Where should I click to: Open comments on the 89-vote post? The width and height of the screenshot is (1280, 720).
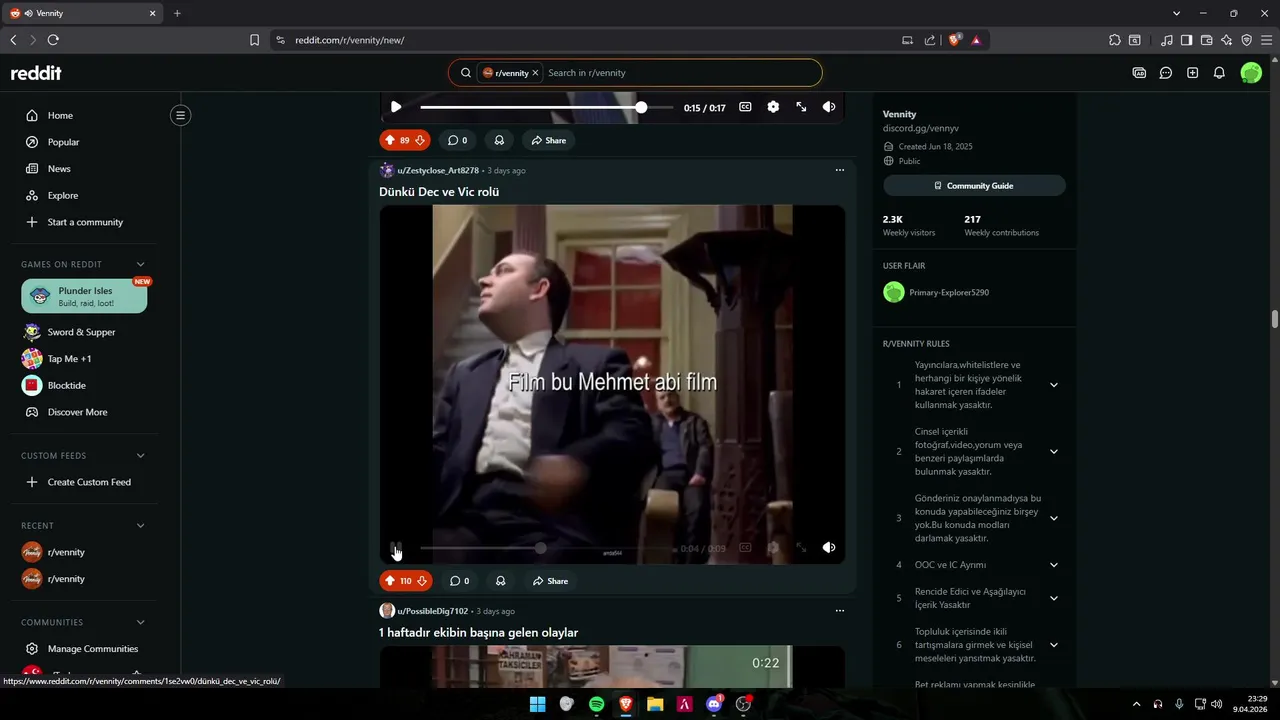[x=457, y=140]
